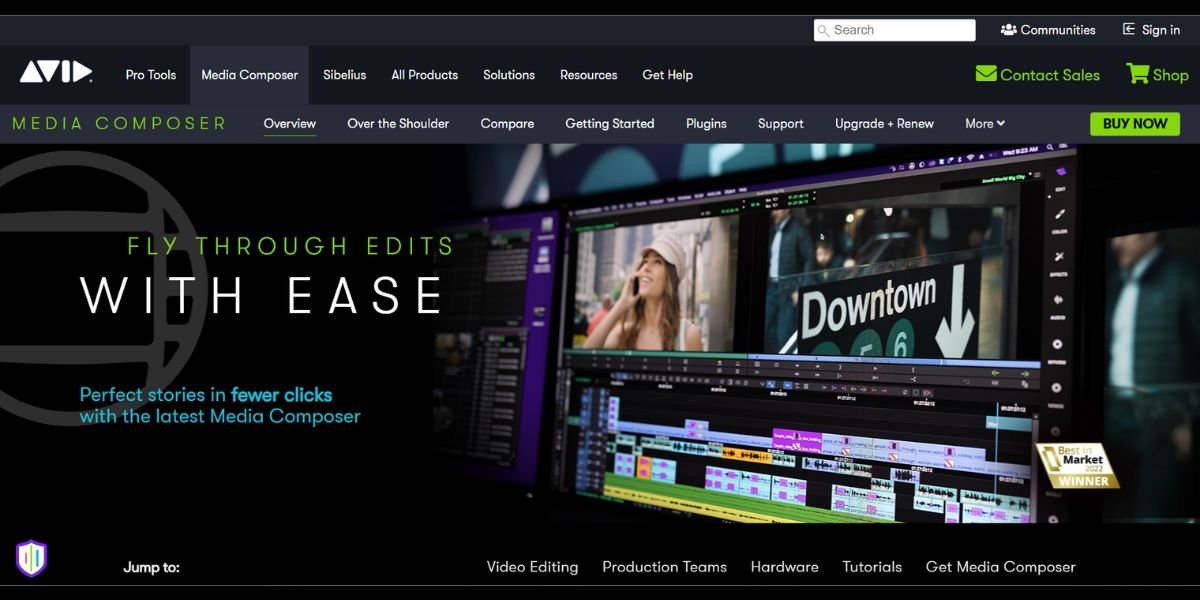Open the Sibelius menu
1200x600 pixels.
(x=345, y=75)
